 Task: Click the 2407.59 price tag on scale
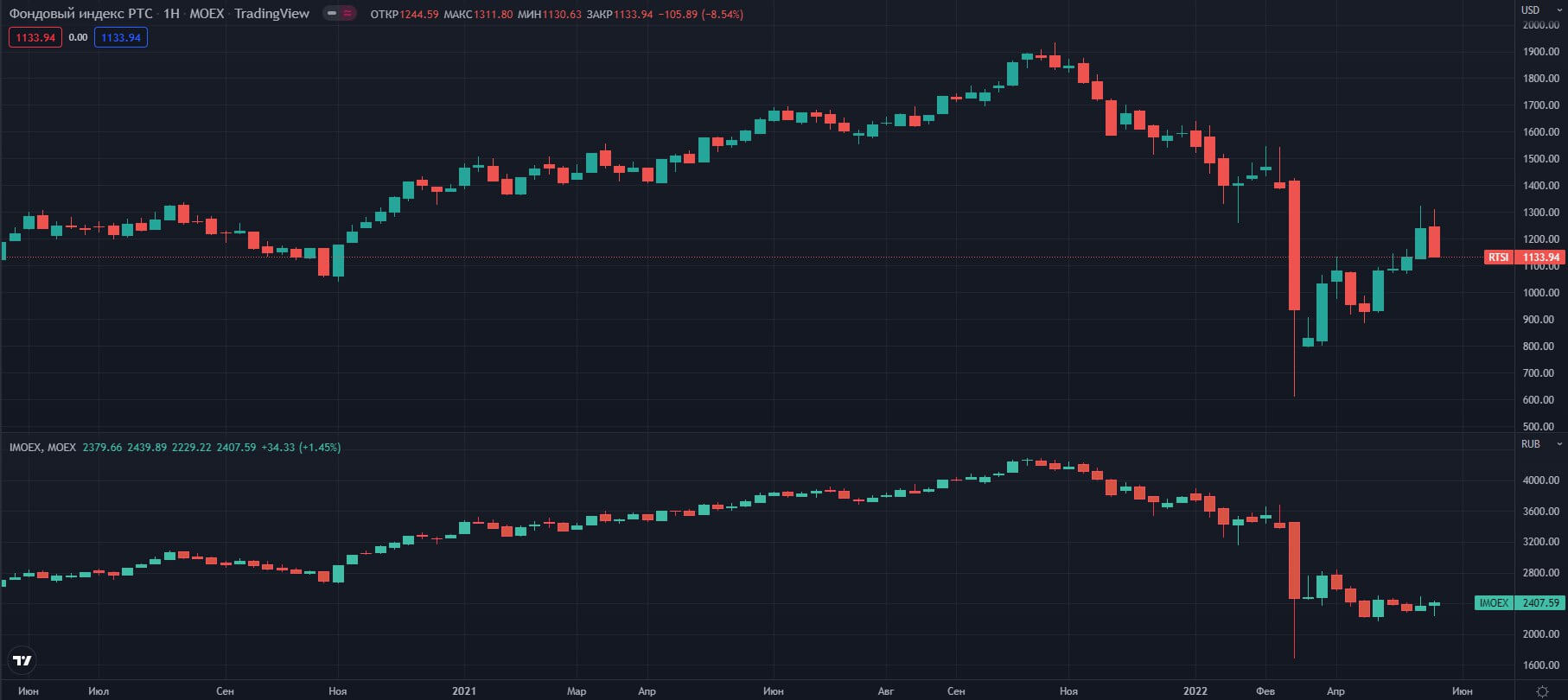1540,603
